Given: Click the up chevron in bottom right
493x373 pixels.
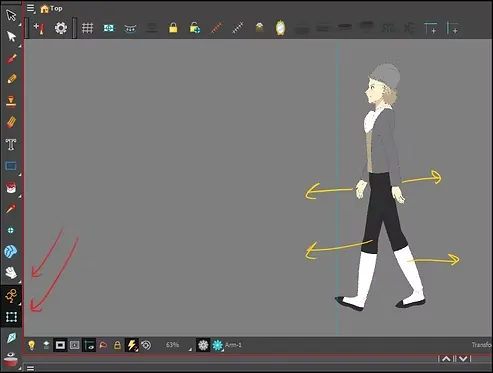Looking at the screenshot, I should tap(446, 359).
